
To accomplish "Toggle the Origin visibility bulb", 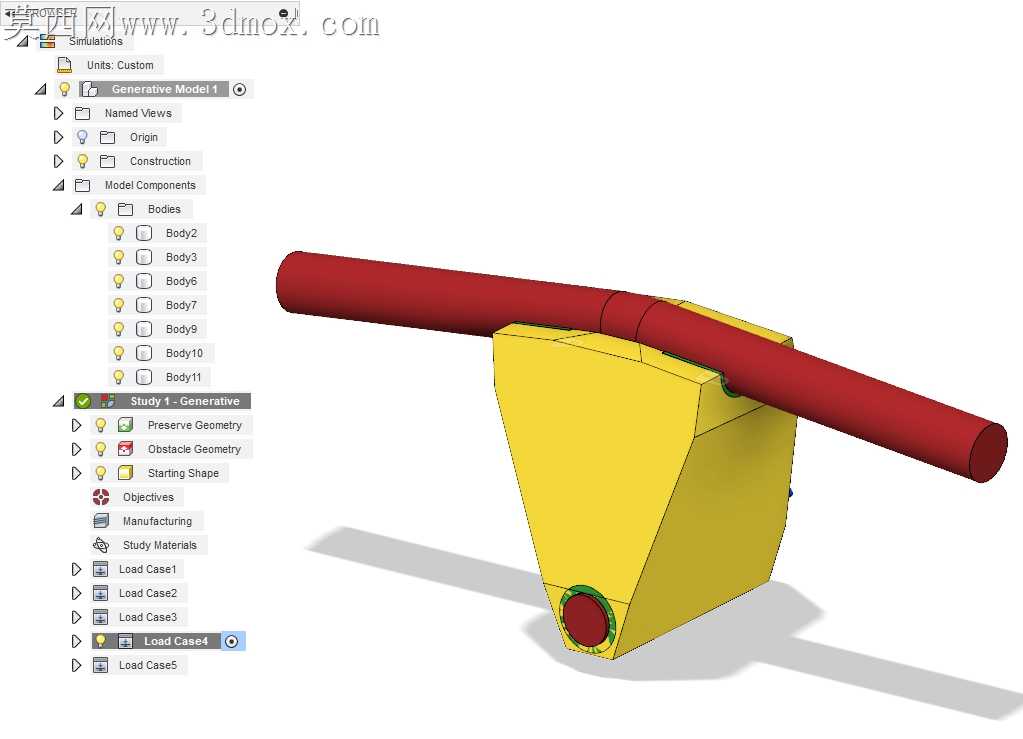I will click(x=82, y=137).
